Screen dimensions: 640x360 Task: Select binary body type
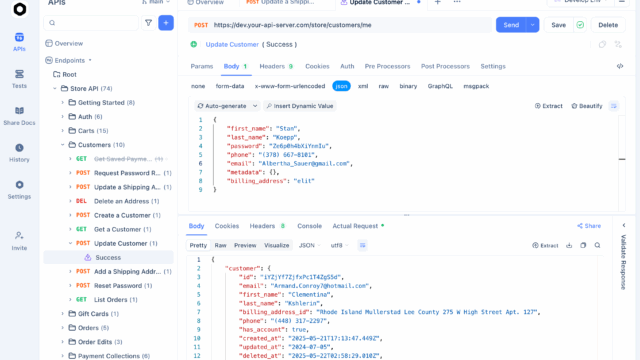pos(408,86)
